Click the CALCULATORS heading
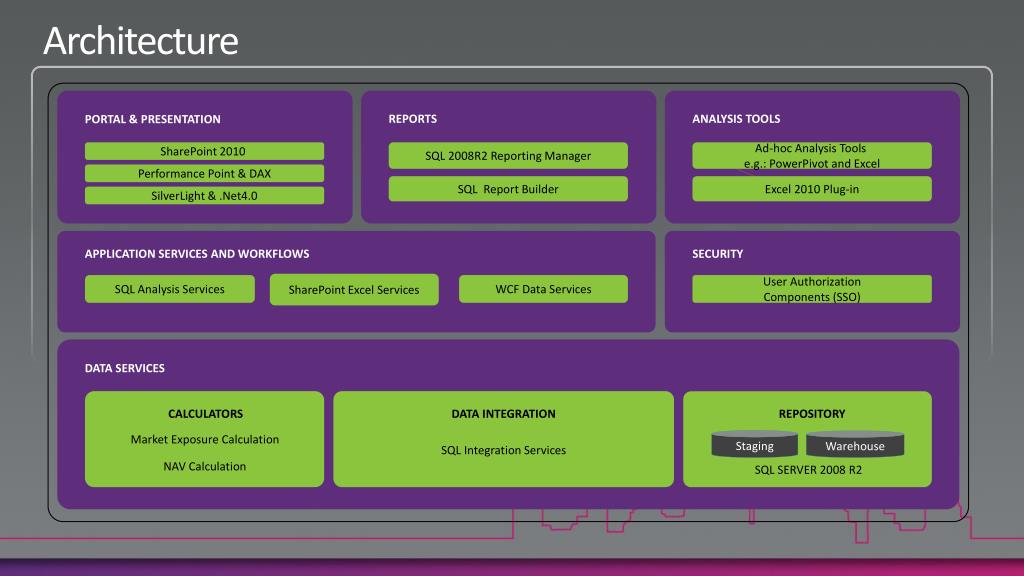 click(205, 413)
